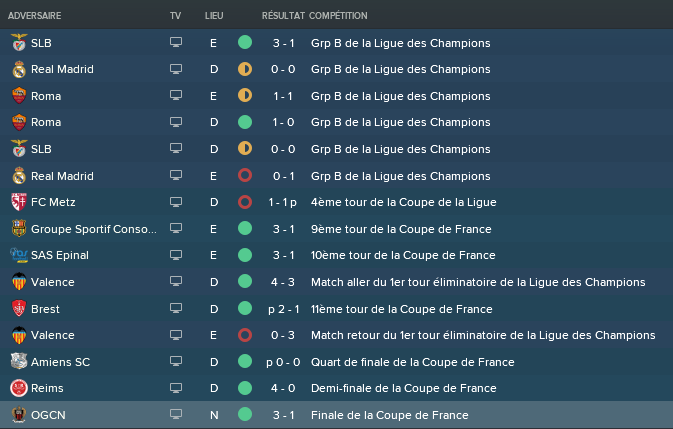Click the Brest club badge
Viewport: 673px width, 429px height.
point(19,308)
